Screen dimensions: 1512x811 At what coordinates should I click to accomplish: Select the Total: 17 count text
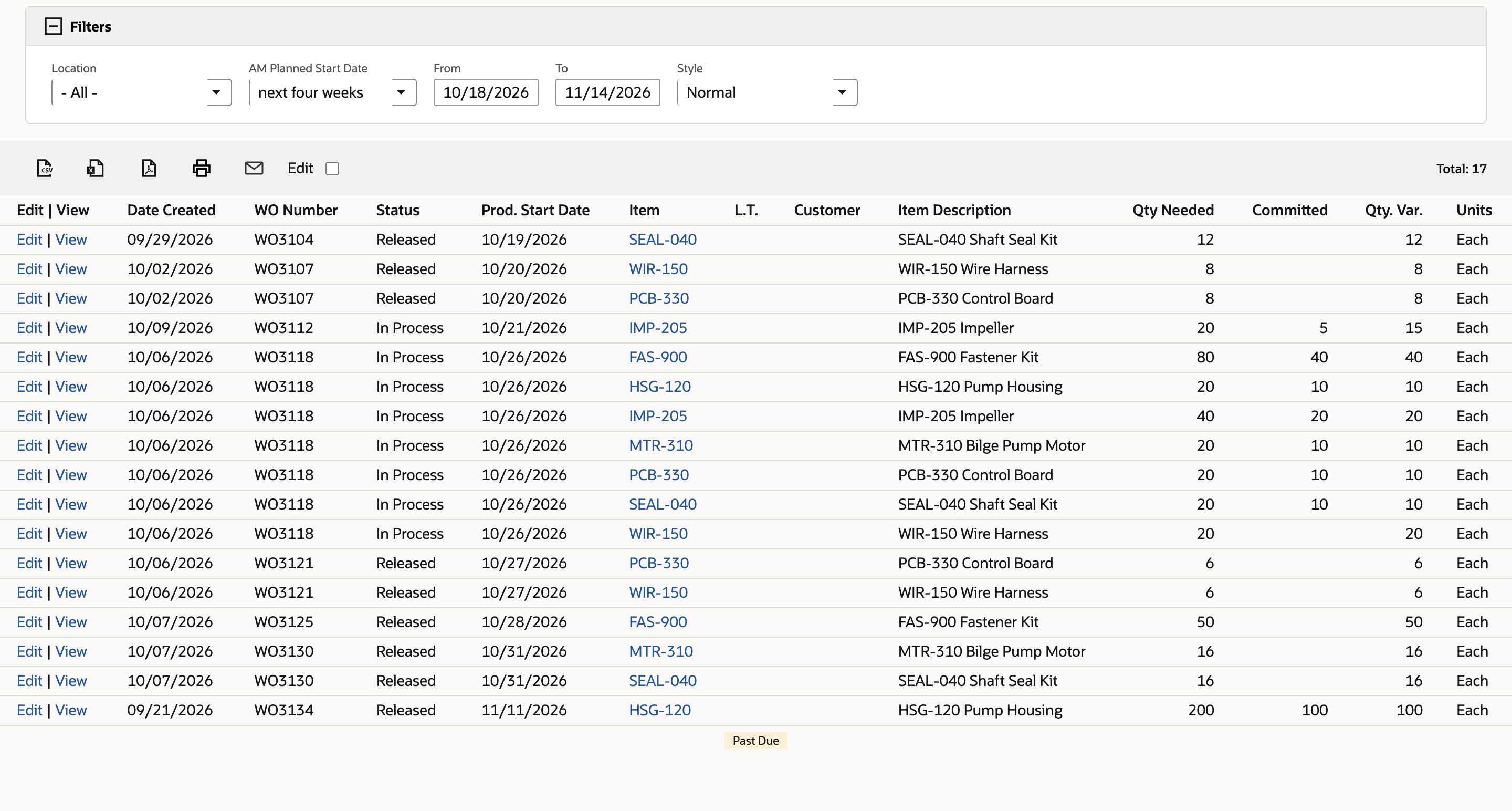(x=1461, y=169)
